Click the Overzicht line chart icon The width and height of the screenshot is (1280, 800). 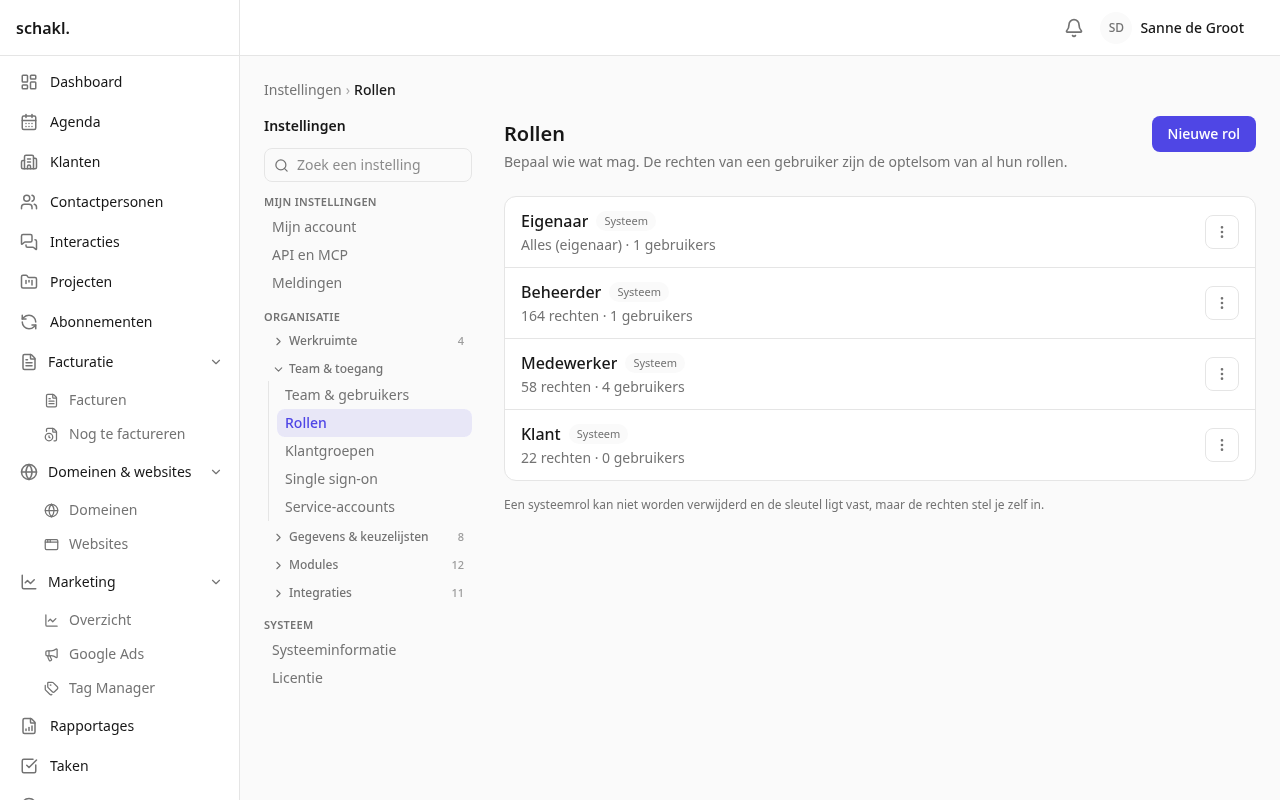pyautogui.click(x=51, y=620)
